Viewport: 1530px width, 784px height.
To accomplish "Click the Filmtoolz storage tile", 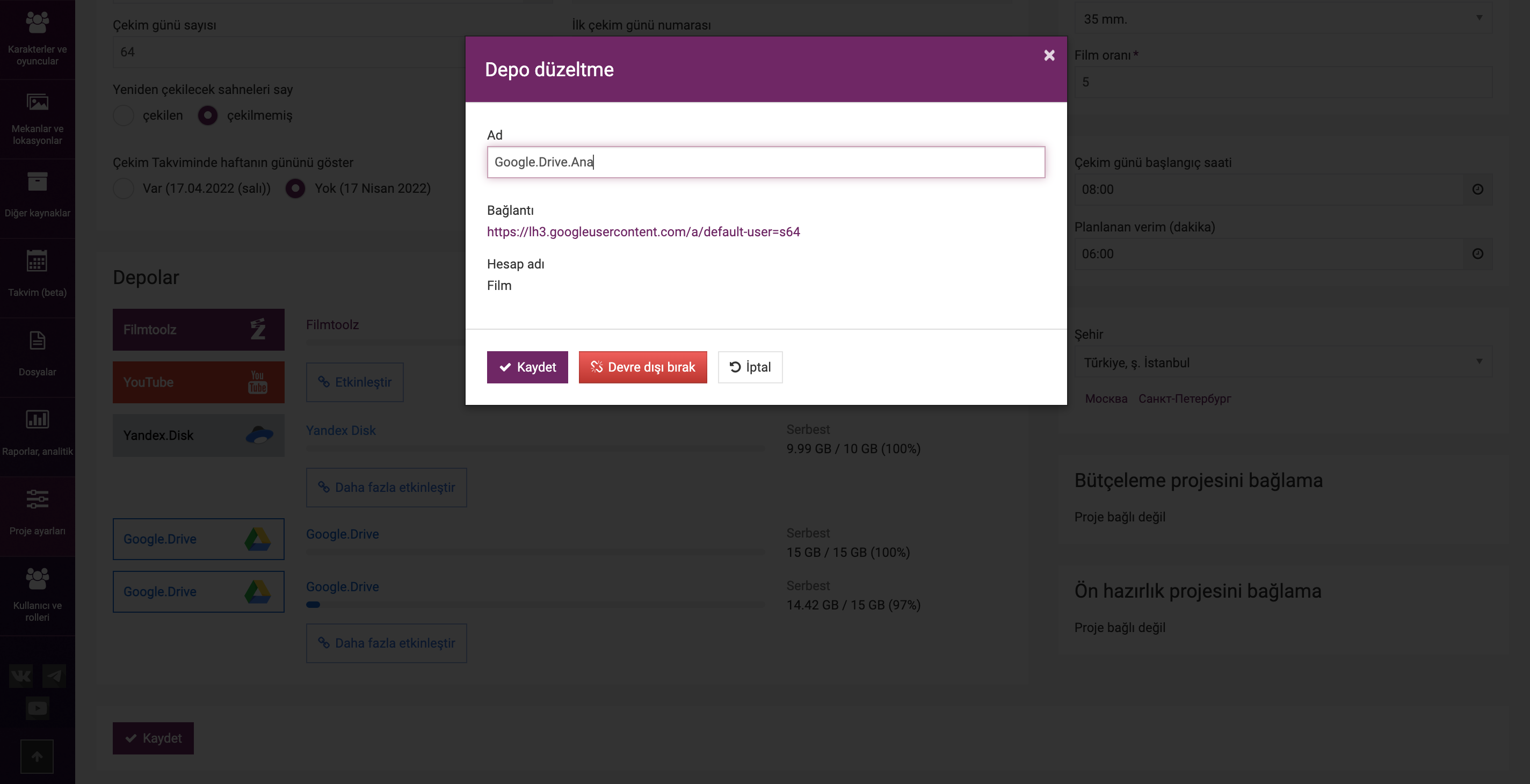I will click(198, 330).
